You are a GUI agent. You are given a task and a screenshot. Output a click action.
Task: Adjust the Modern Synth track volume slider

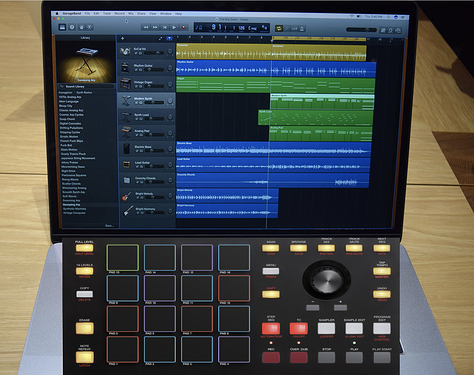point(154,103)
